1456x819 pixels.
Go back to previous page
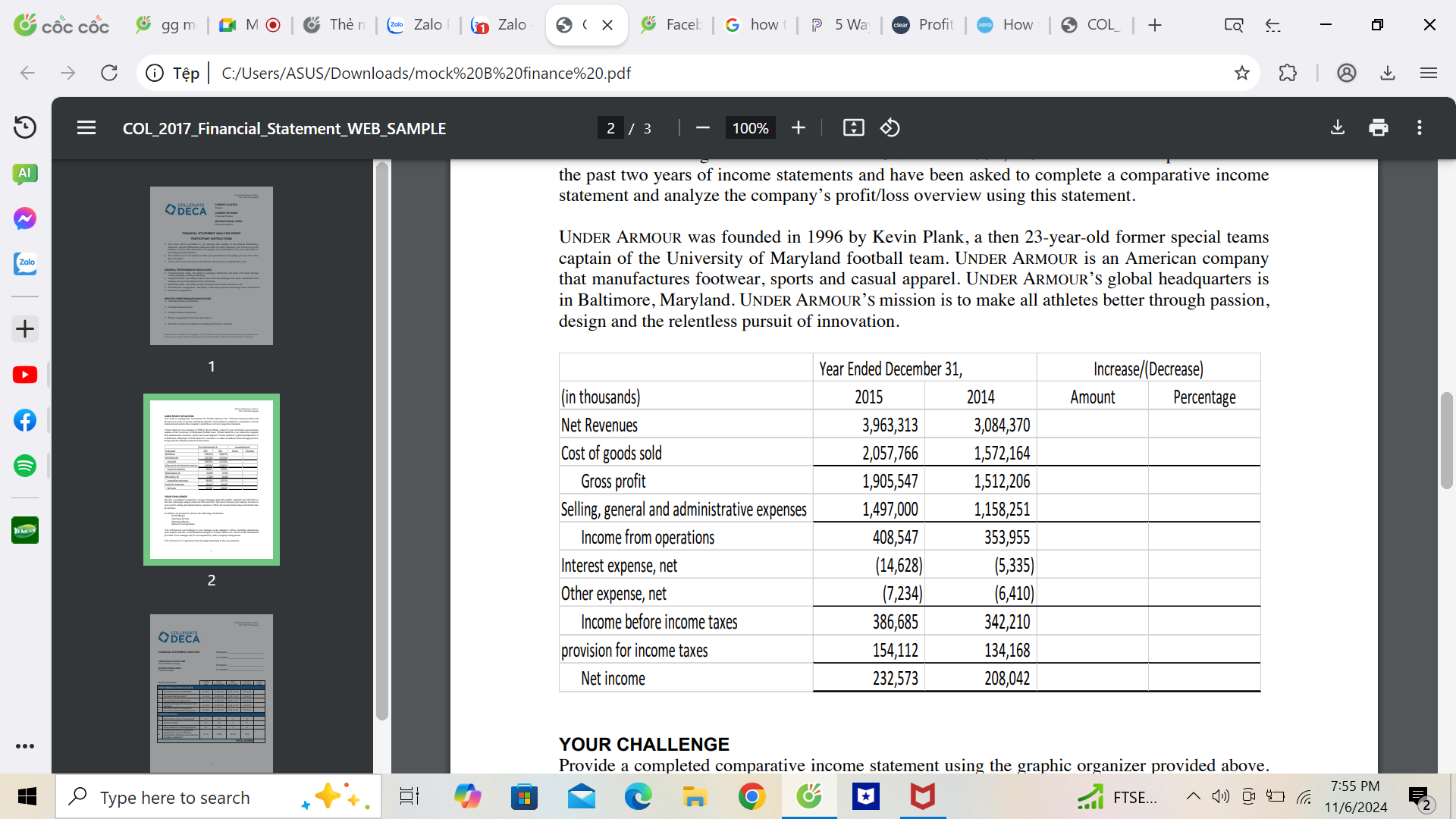(27, 73)
